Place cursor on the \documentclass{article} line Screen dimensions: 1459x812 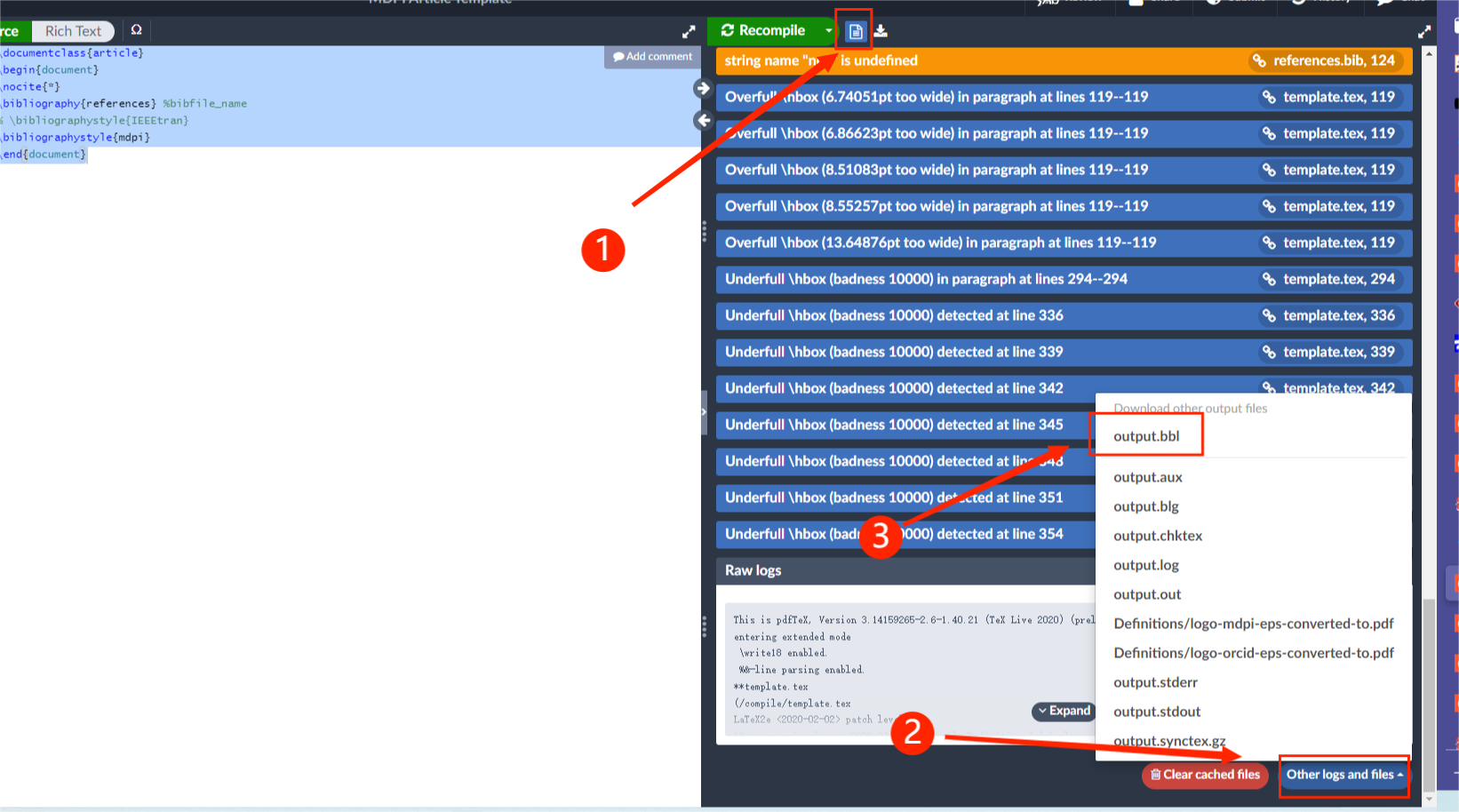coord(72,52)
